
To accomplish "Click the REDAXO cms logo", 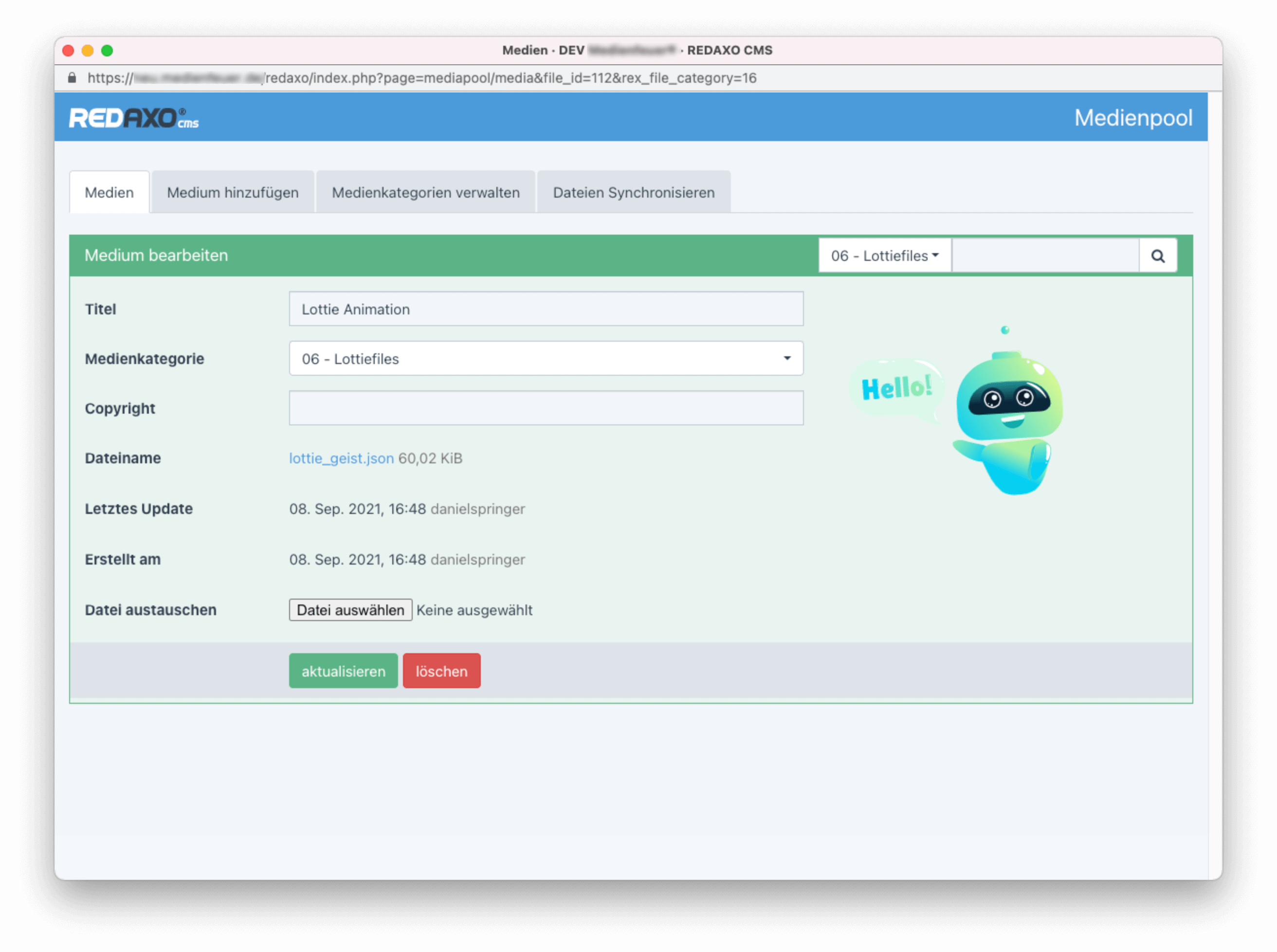I will (134, 118).
